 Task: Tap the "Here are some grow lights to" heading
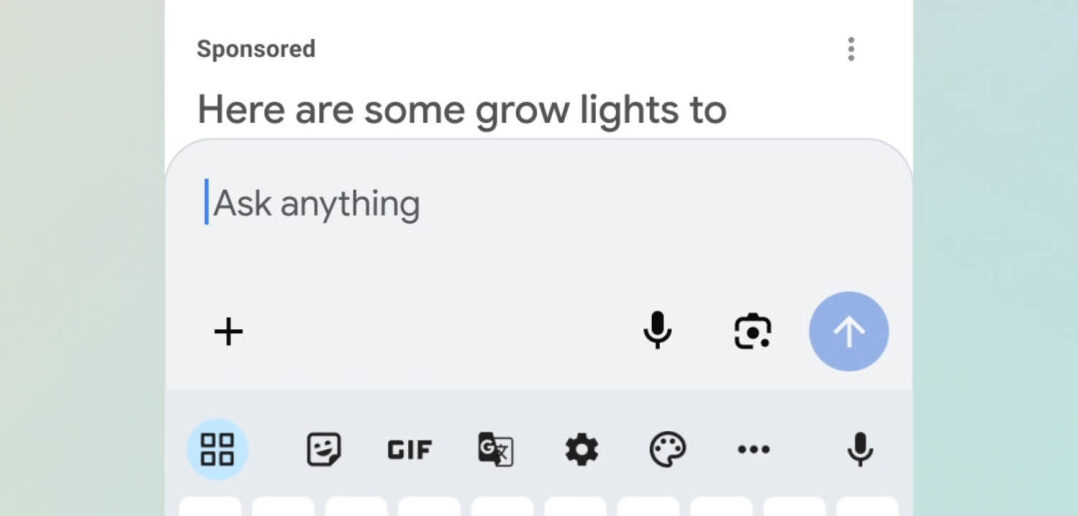click(461, 109)
